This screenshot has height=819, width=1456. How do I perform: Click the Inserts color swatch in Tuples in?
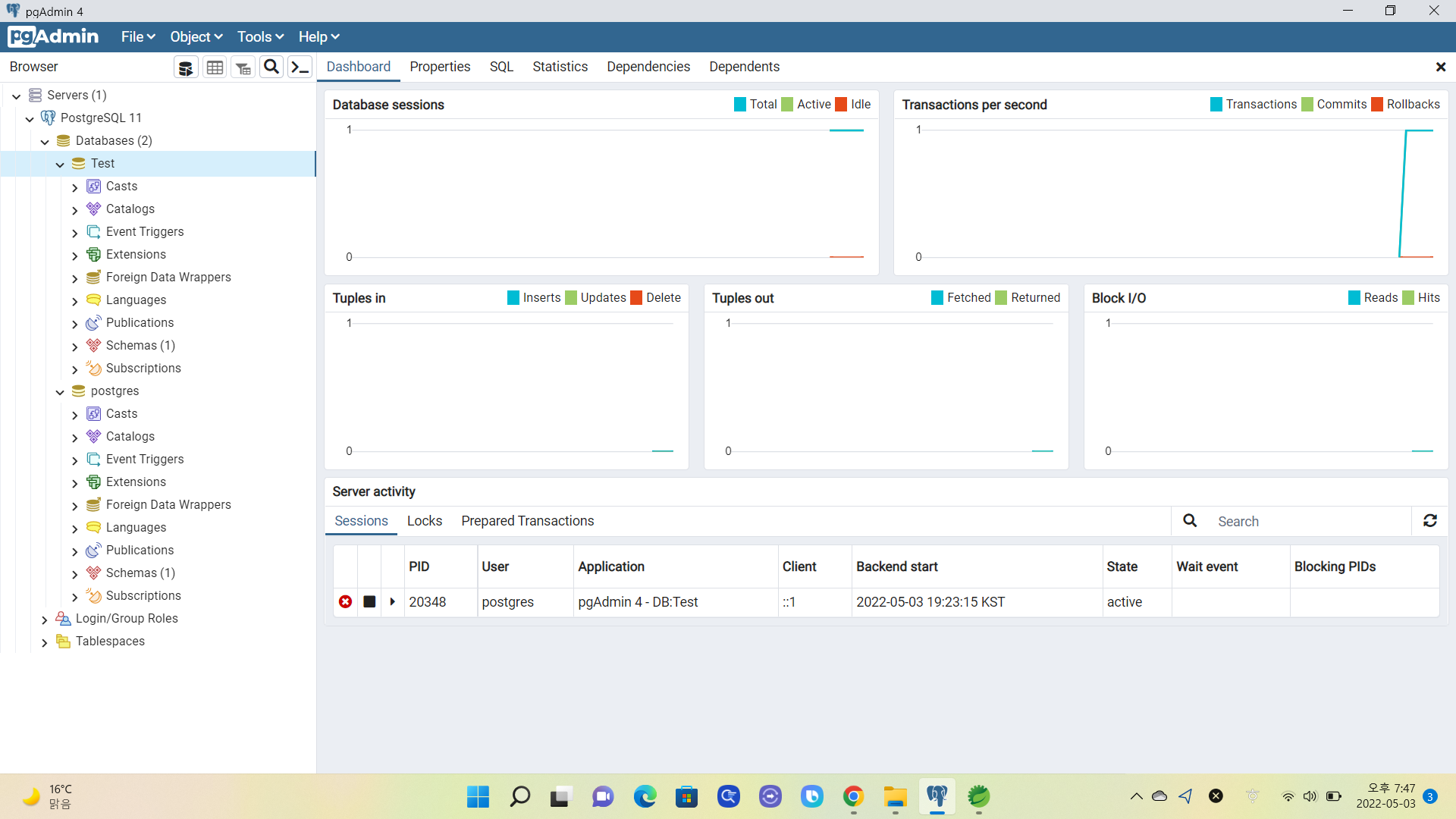click(x=513, y=298)
